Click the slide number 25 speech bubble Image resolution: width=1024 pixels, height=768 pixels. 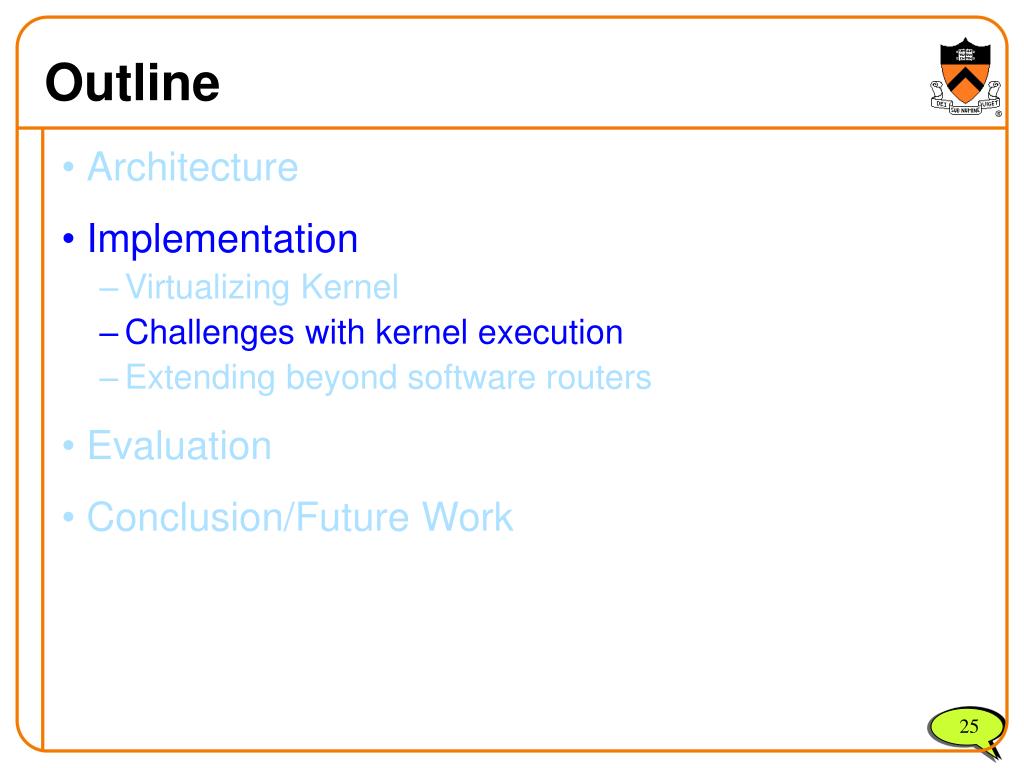967,730
